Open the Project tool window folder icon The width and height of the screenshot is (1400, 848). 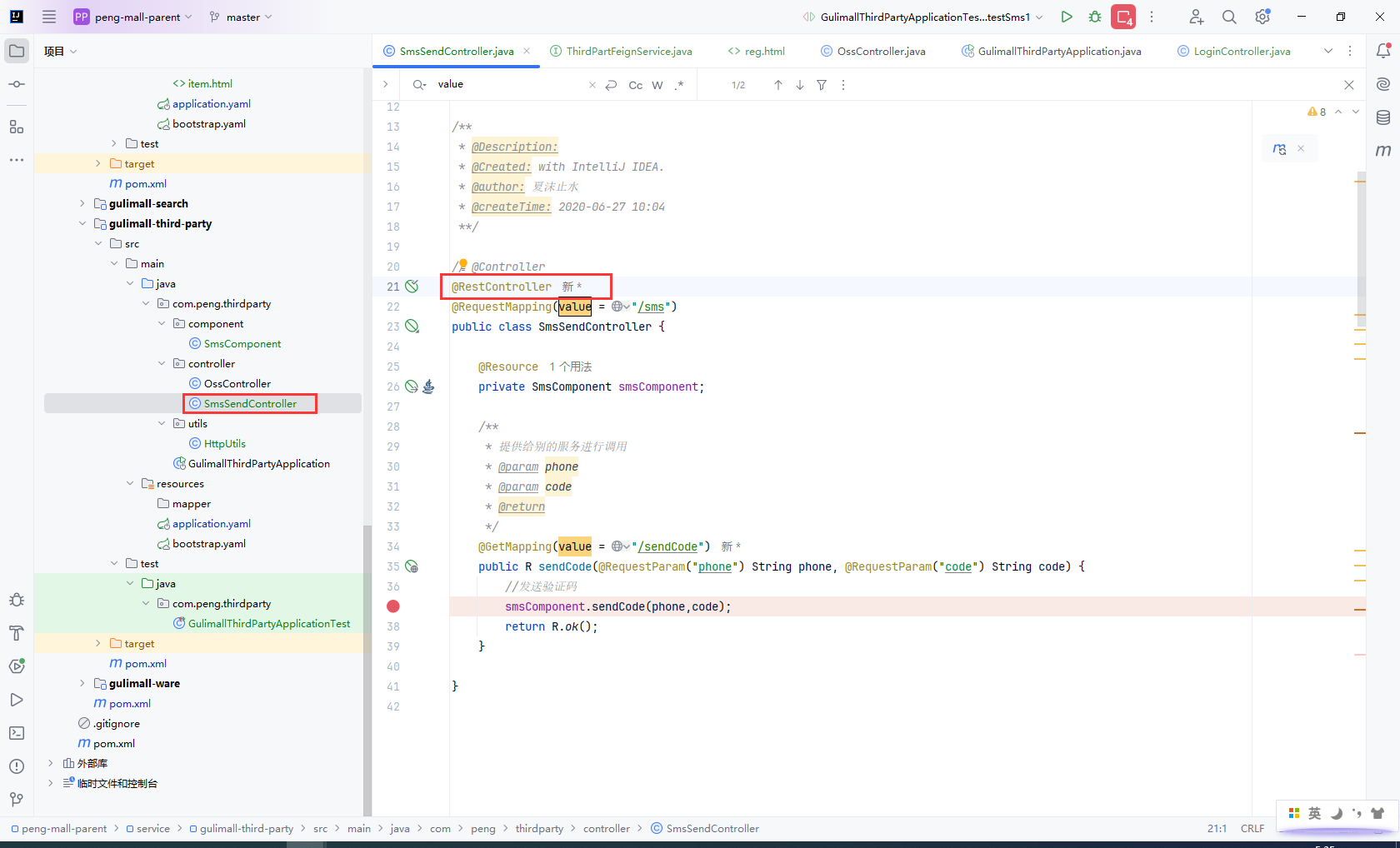17,51
